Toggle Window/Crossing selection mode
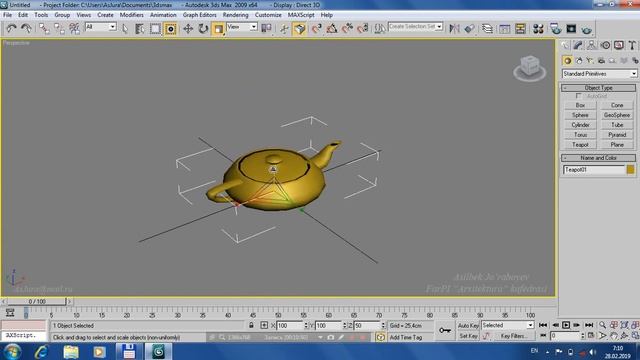Viewport: 640px width, 360px height. coord(171,29)
